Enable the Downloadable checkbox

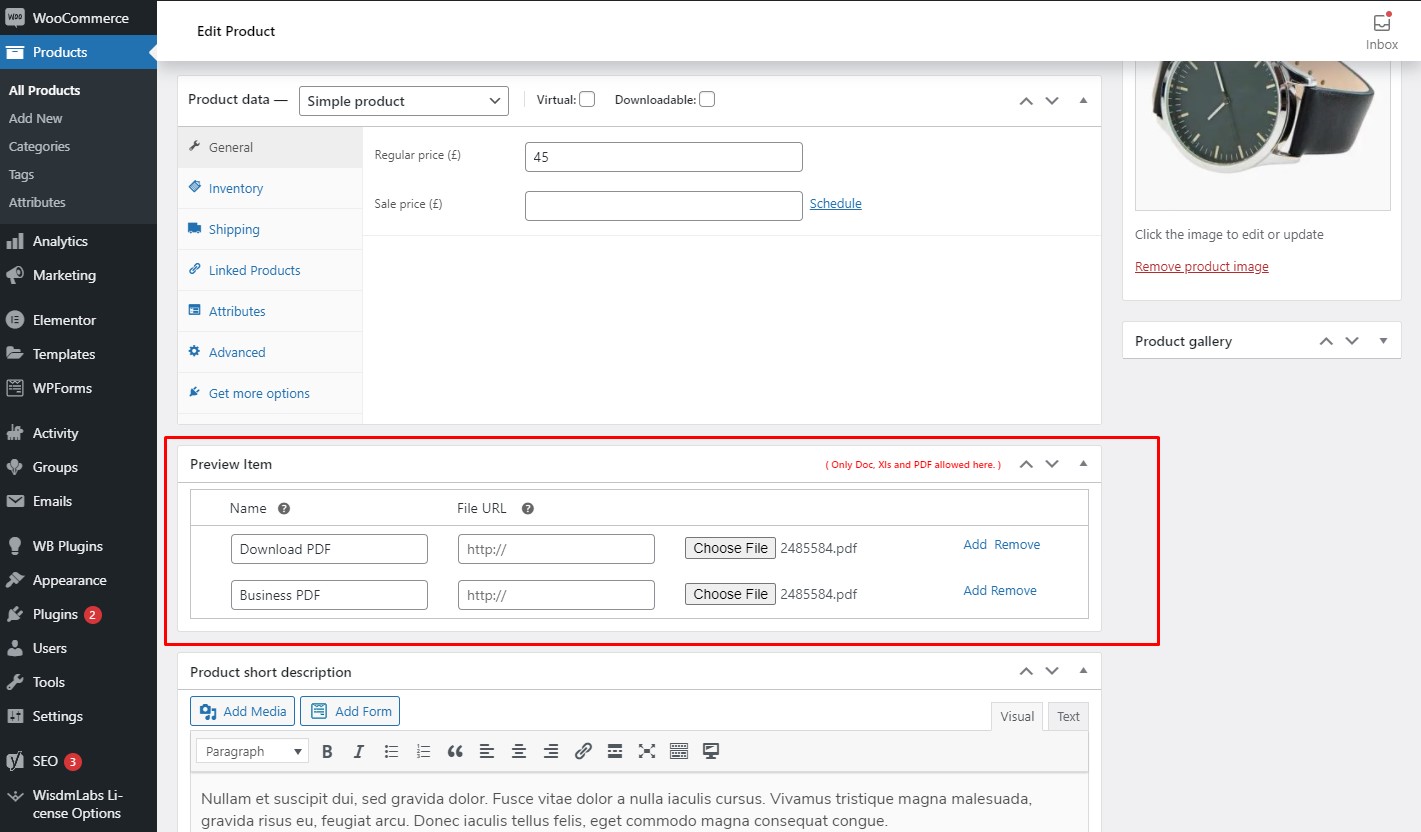[706, 98]
